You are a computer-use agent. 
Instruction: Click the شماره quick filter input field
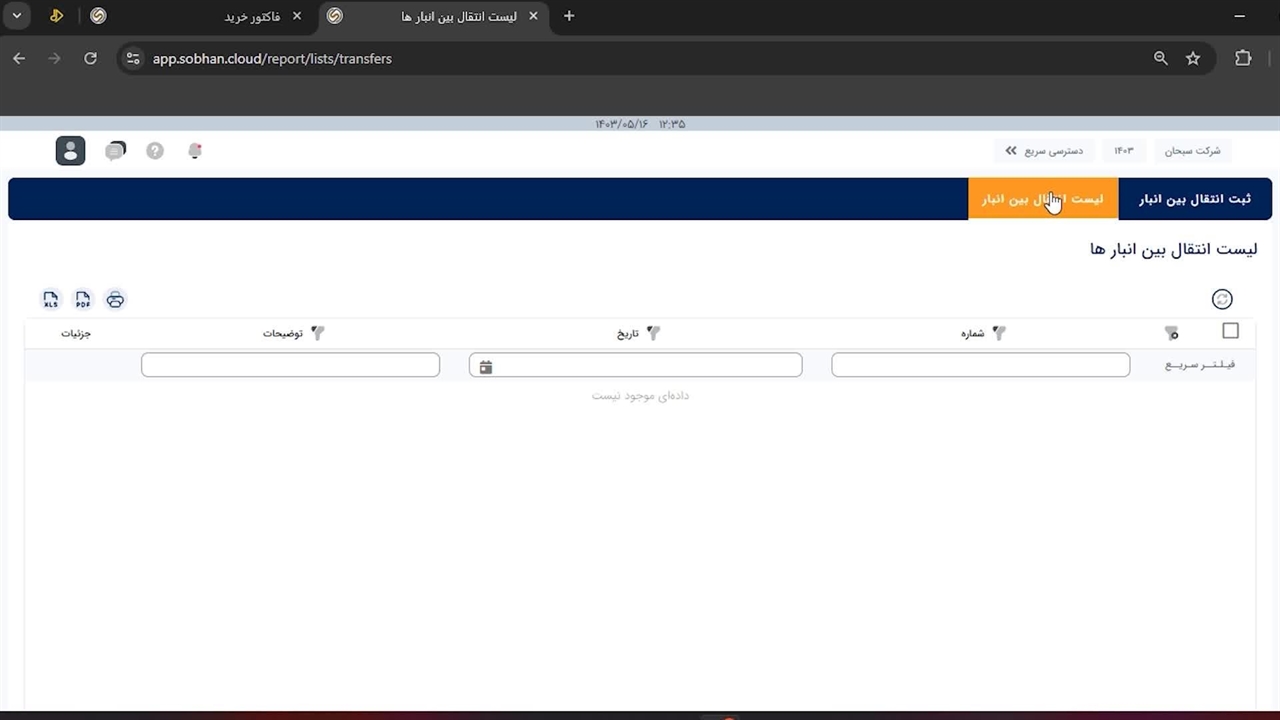tap(980, 365)
